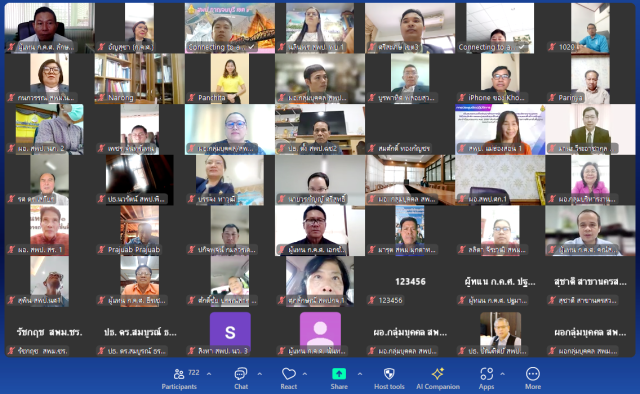This screenshot has width=640, height=394.
Task: Click muted mic icon on Prajuab Prajuab tile
Action: click(102, 249)
